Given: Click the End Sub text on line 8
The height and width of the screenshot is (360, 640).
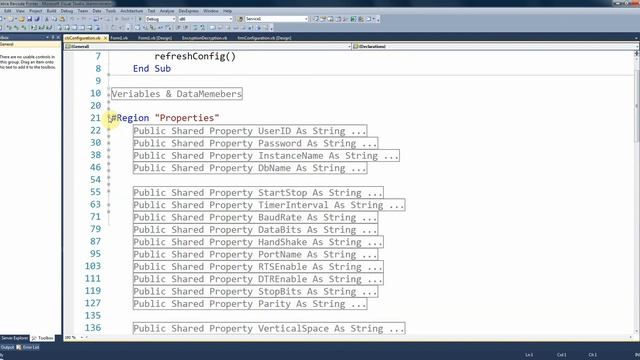Looking at the screenshot, I should tap(152, 69).
